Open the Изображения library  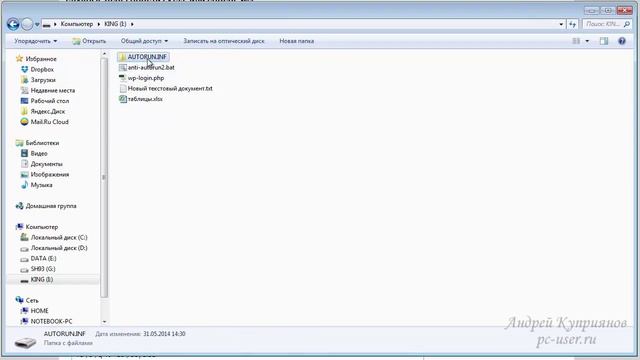coord(50,175)
